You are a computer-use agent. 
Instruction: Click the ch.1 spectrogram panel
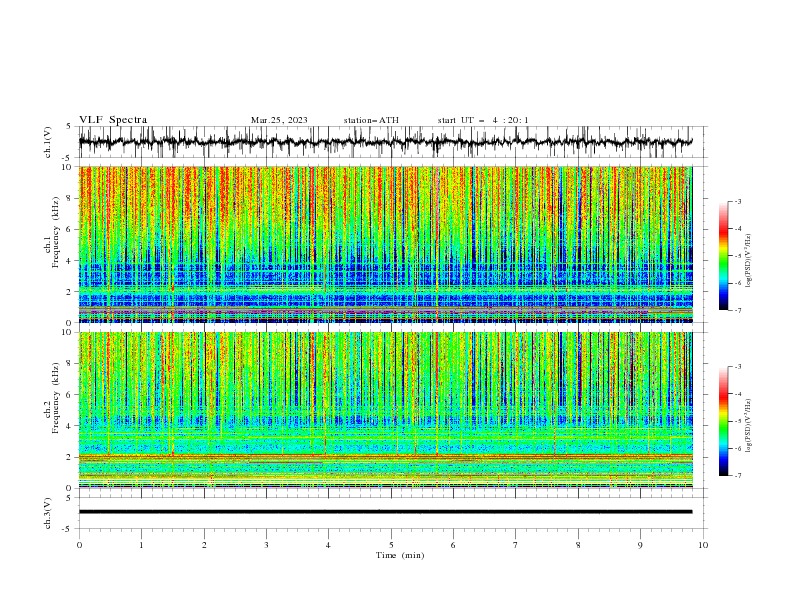pyautogui.click(x=385, y=244)
